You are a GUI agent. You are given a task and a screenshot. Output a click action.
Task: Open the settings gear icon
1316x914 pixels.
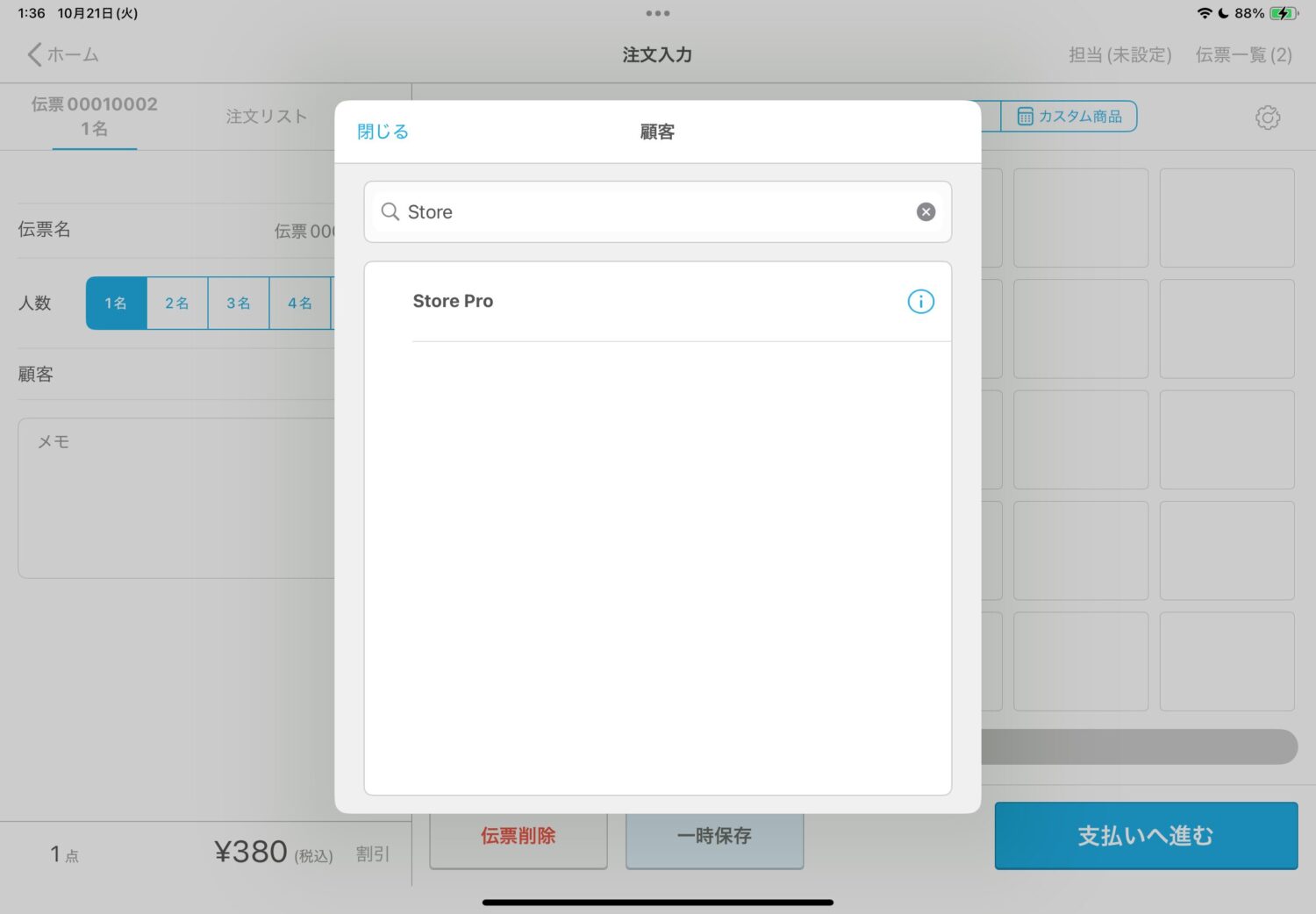click(1267, 118)
